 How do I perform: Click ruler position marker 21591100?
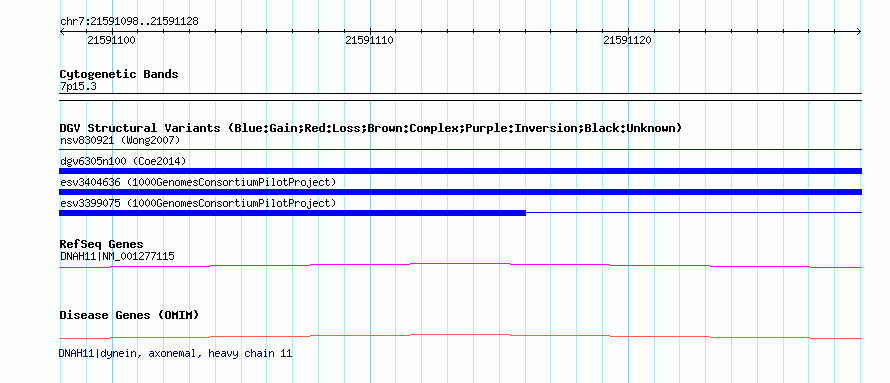(112, 40)
